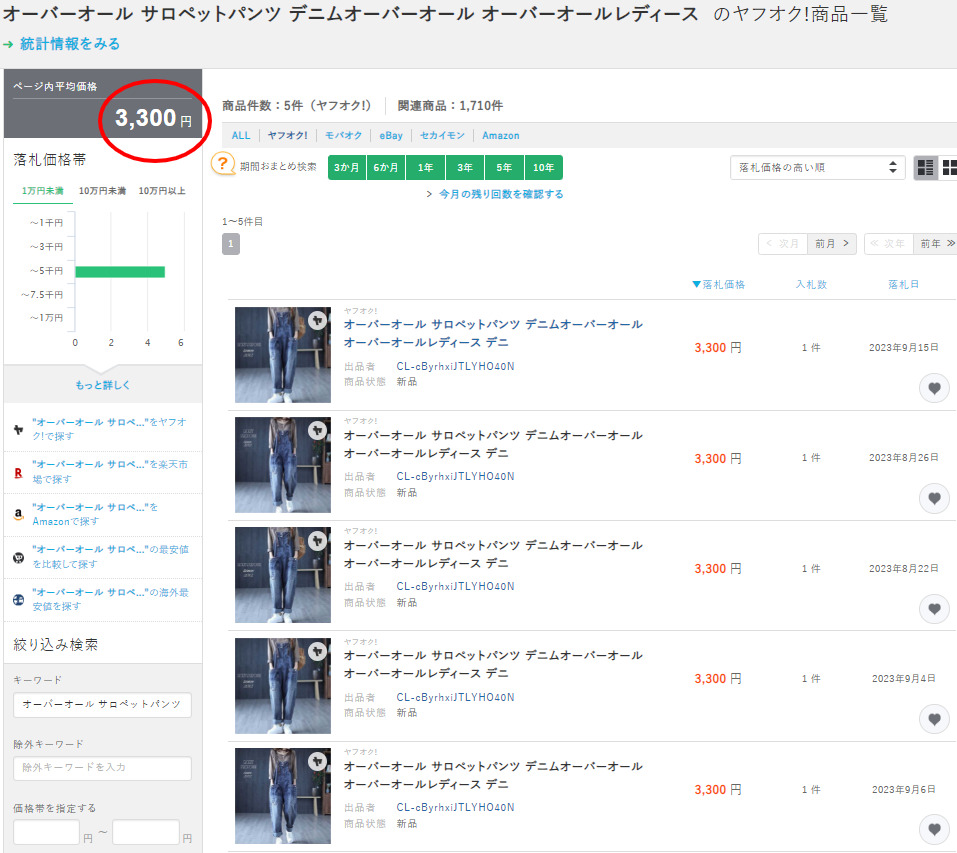957x853 pixels.
Task: Select the eBay source tab
Action: (x=390, y=135)
